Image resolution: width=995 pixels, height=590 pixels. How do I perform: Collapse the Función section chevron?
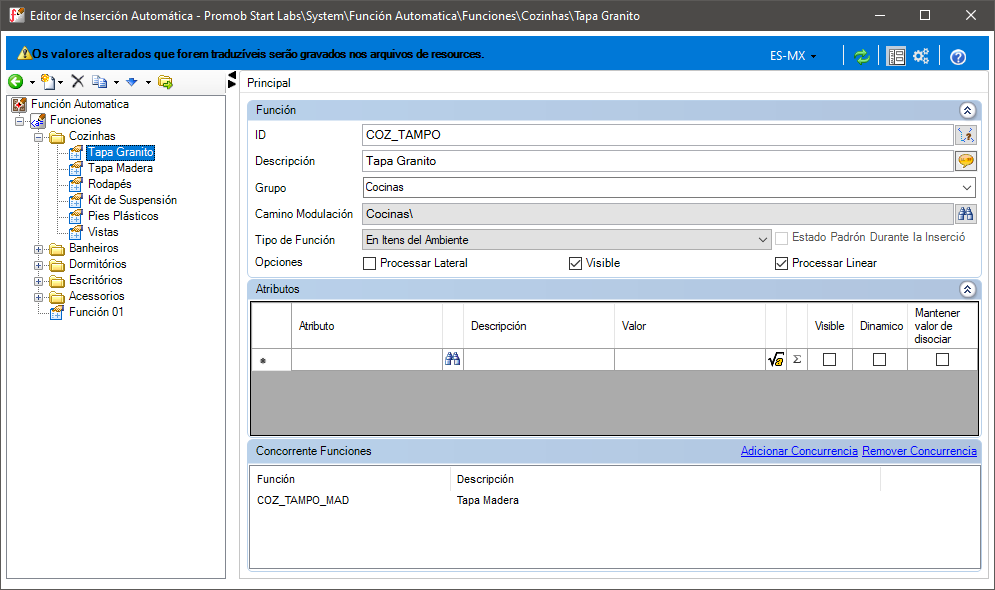tap(967, 110)
